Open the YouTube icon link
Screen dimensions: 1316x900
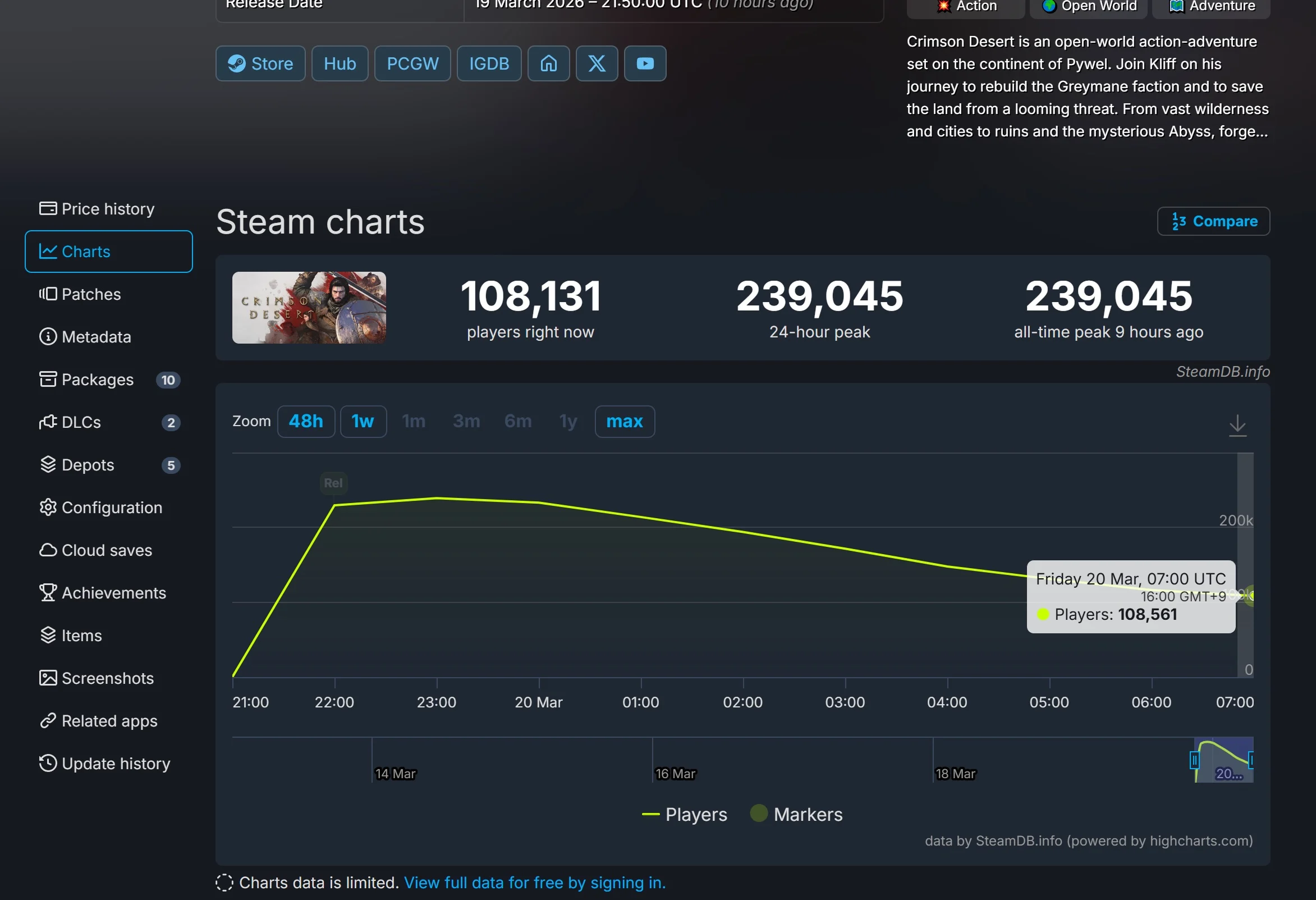point(644,63)
